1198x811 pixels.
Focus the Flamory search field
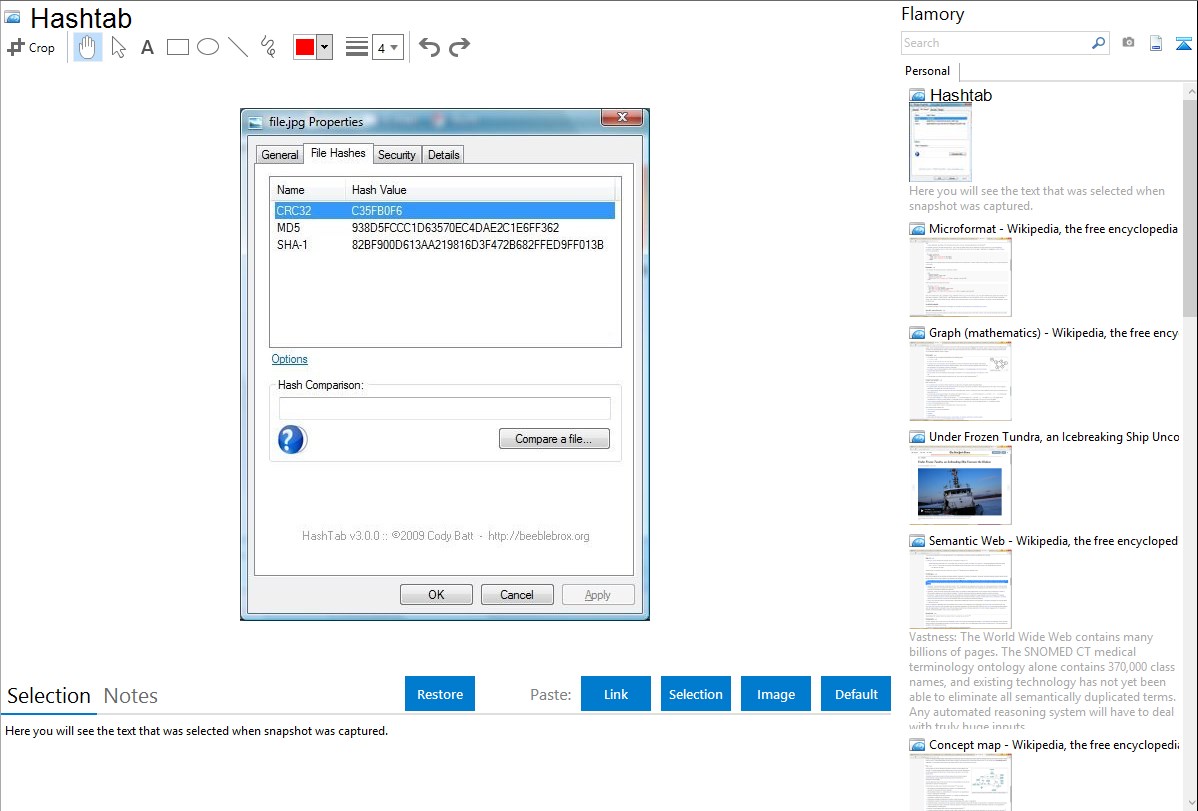(x=995, y=43)
